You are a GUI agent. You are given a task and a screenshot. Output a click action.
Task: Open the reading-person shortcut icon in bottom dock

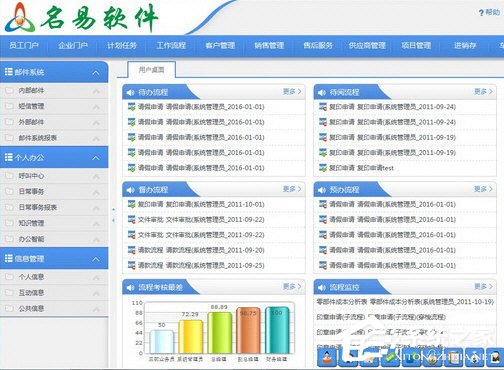point(327,358)
